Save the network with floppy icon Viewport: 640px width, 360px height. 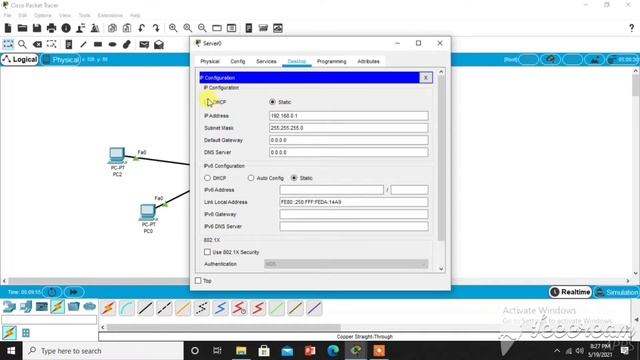(37, 28)
